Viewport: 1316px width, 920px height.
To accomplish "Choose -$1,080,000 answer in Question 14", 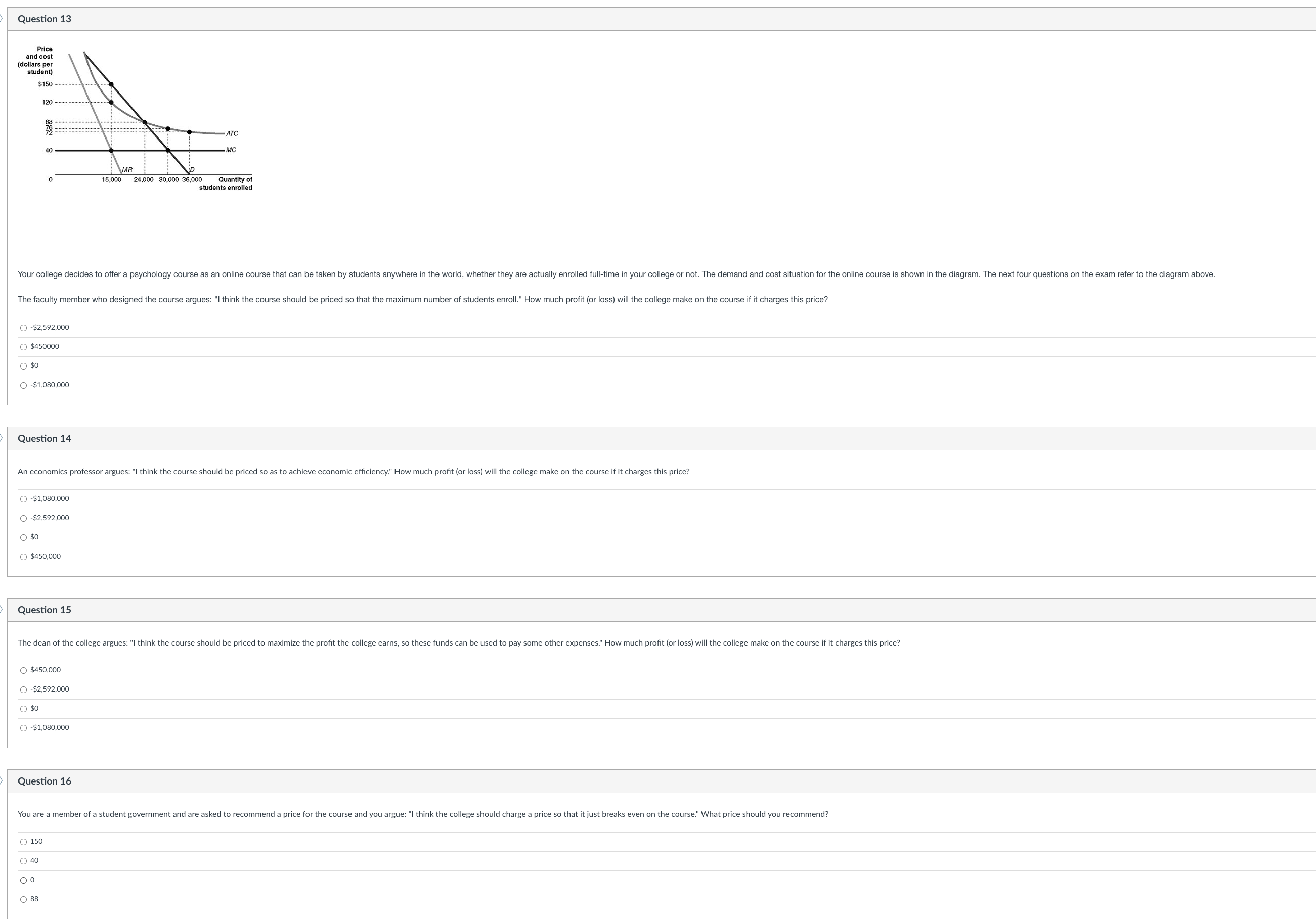I will [x=23, y=499].
